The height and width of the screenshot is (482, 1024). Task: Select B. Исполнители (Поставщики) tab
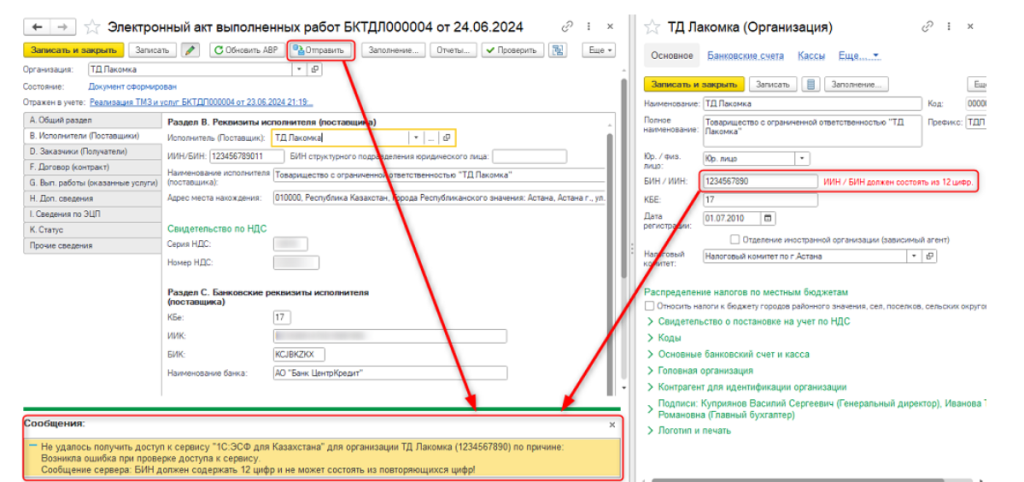point(91,136)
